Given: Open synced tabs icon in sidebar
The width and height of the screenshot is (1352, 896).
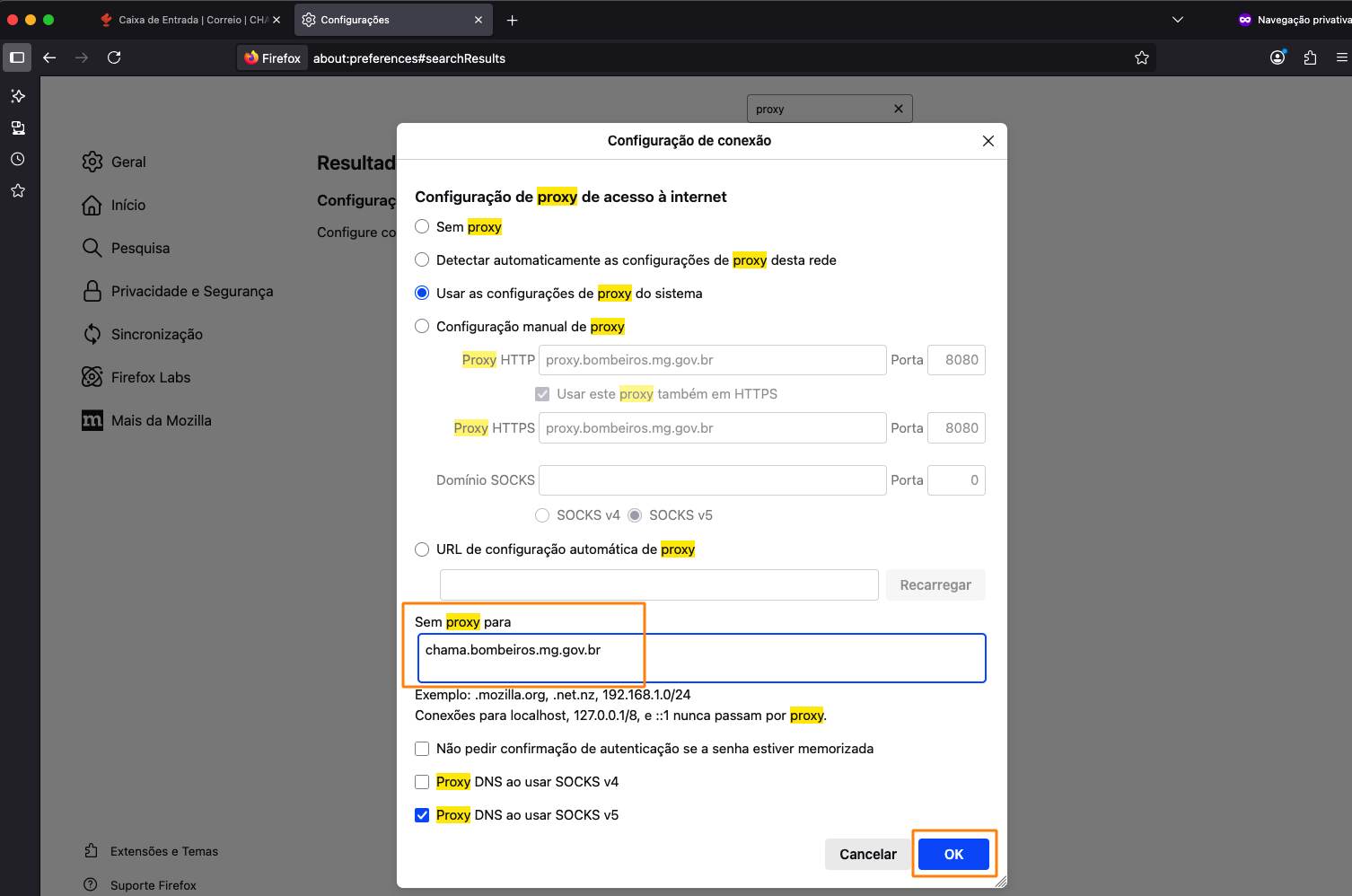Looking at the screenshot, I should coord(17,127).
